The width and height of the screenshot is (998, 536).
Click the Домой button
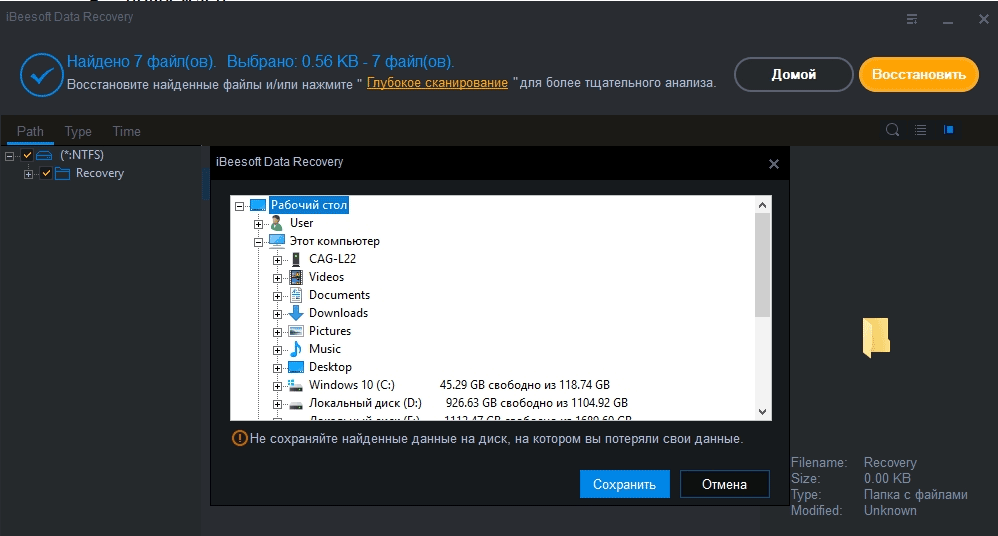793,74
